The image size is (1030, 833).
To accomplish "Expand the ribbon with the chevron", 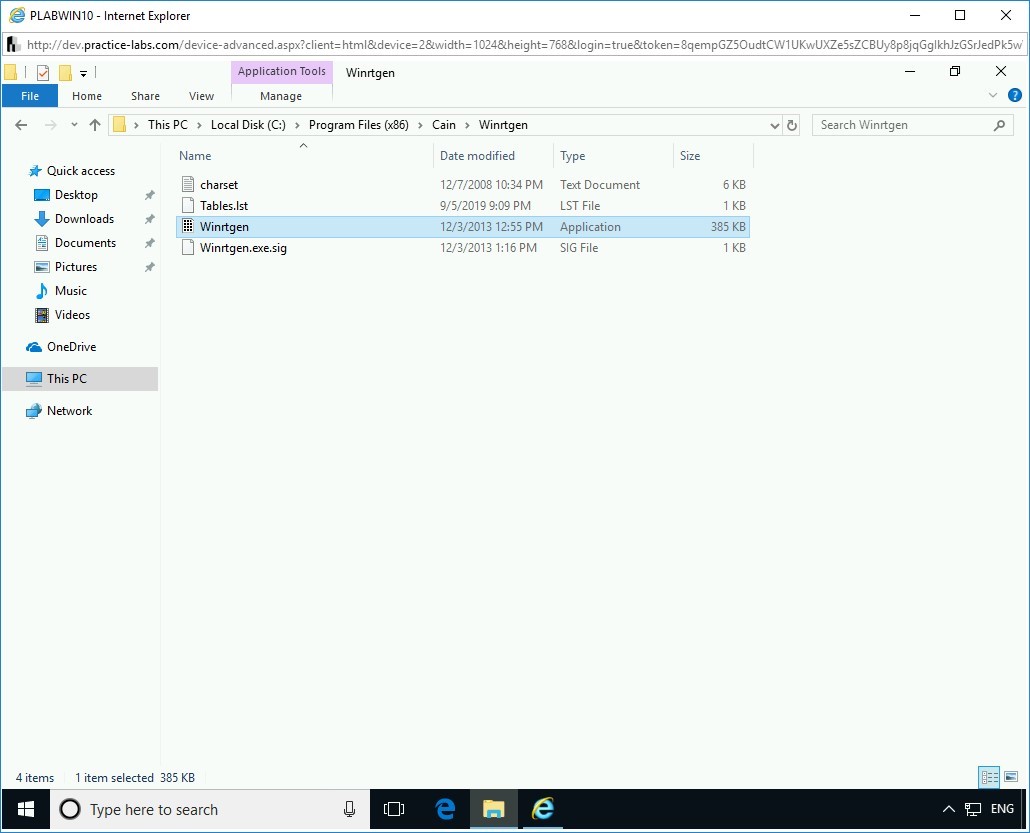I will point(993,96).
